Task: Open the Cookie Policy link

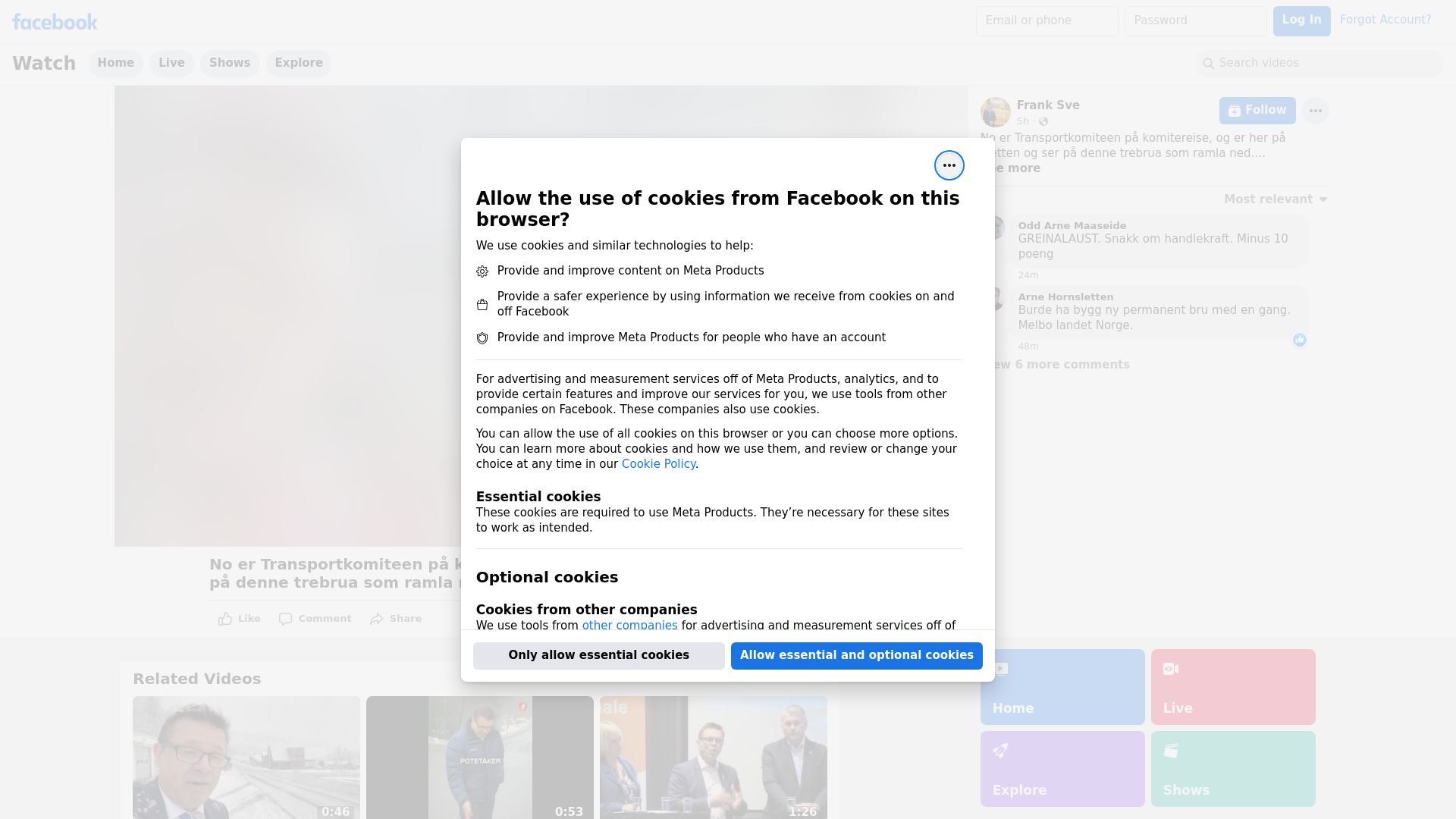Action: pos(658,464)
